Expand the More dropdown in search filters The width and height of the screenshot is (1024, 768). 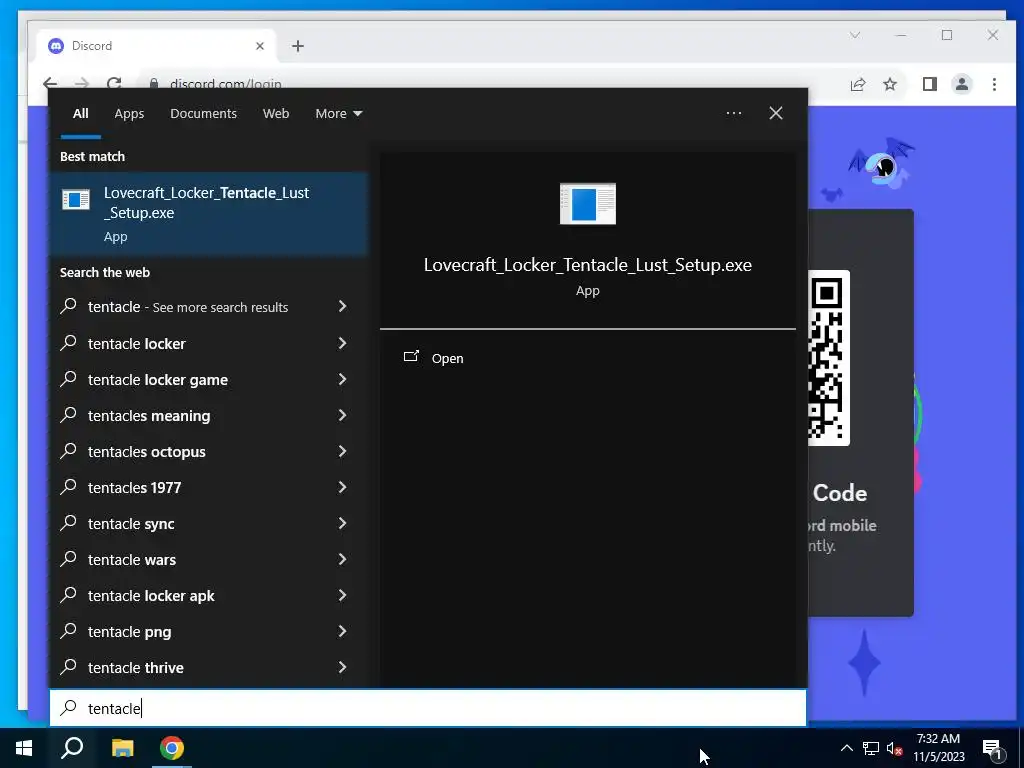[338, 114]
